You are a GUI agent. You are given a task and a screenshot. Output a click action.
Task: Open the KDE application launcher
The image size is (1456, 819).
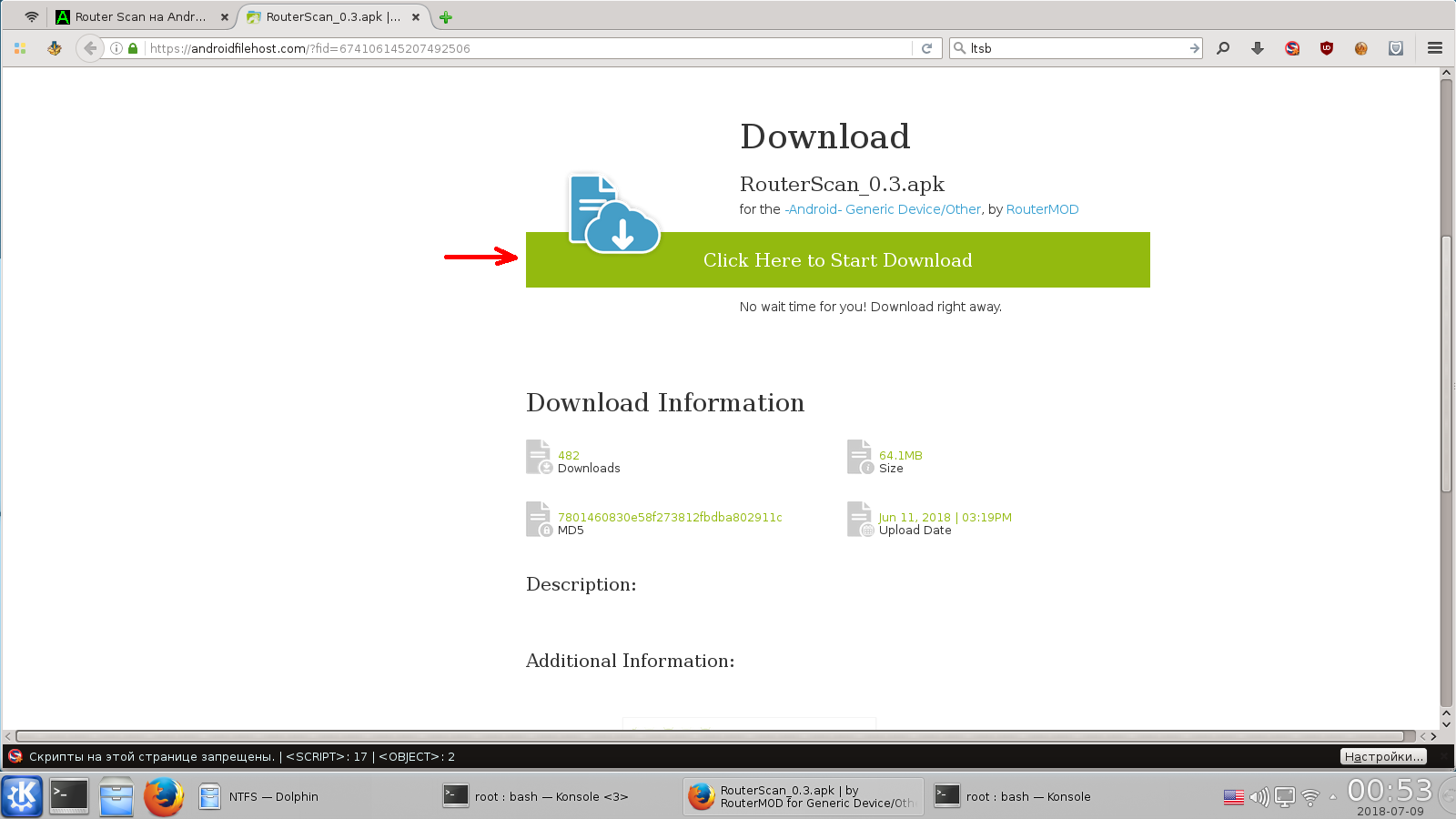22,796
